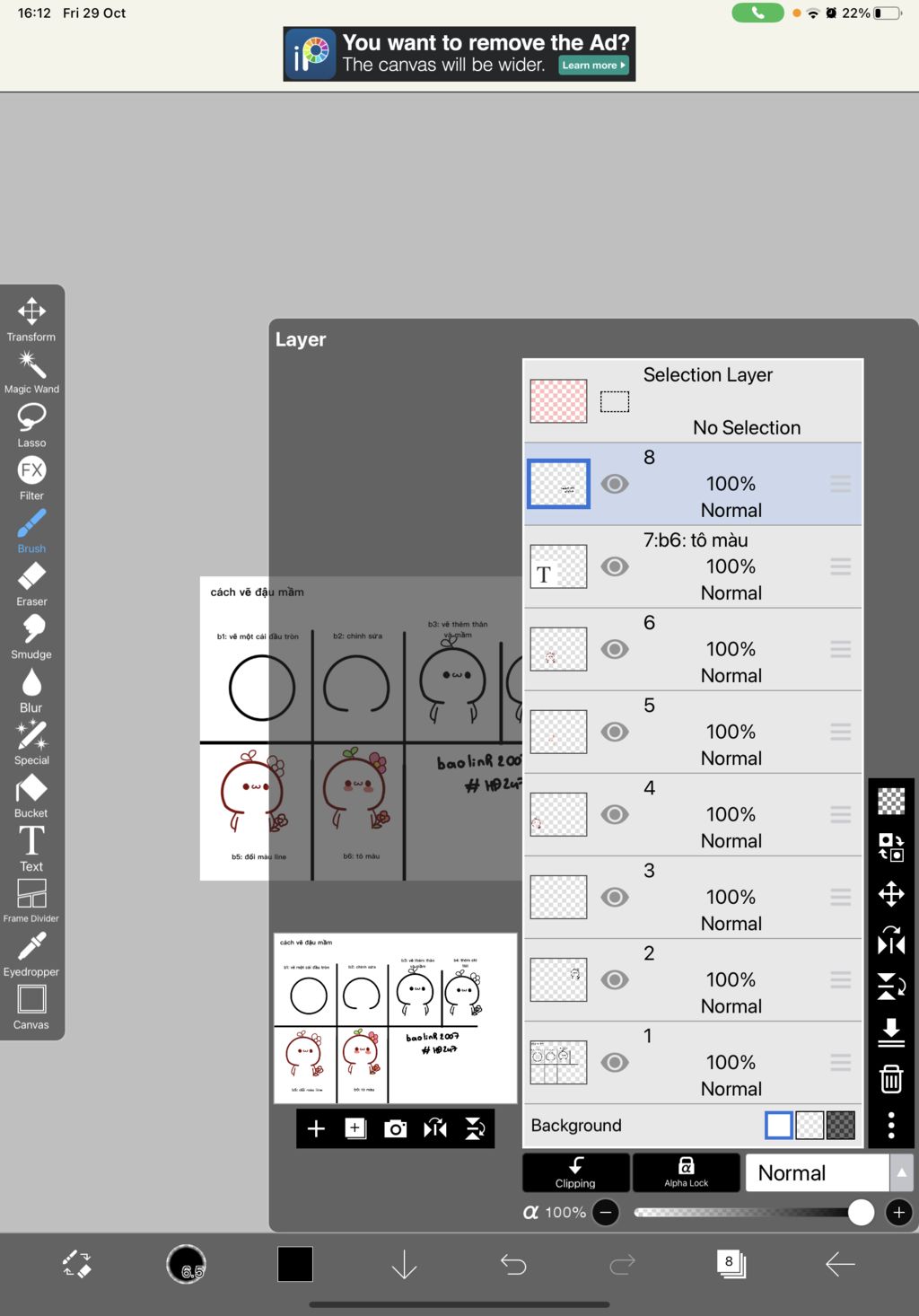Select the light checkered Background swatch

point(810,1125)
